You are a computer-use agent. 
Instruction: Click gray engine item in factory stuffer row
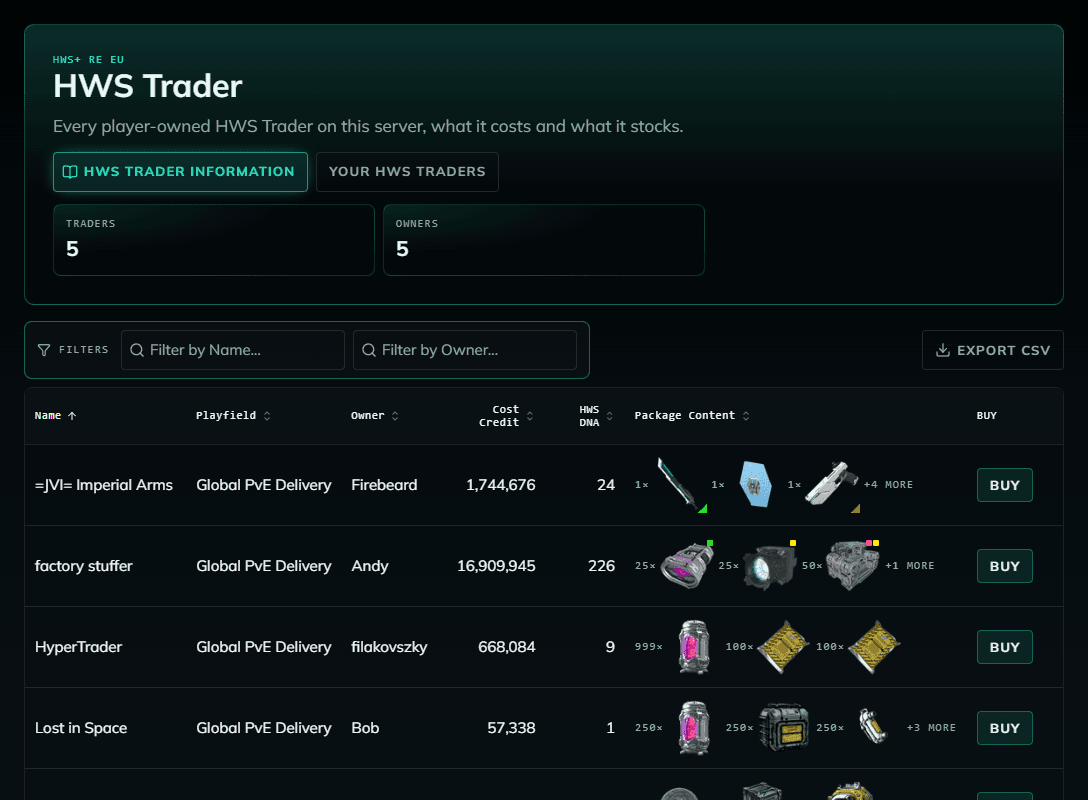pos(853,565)
